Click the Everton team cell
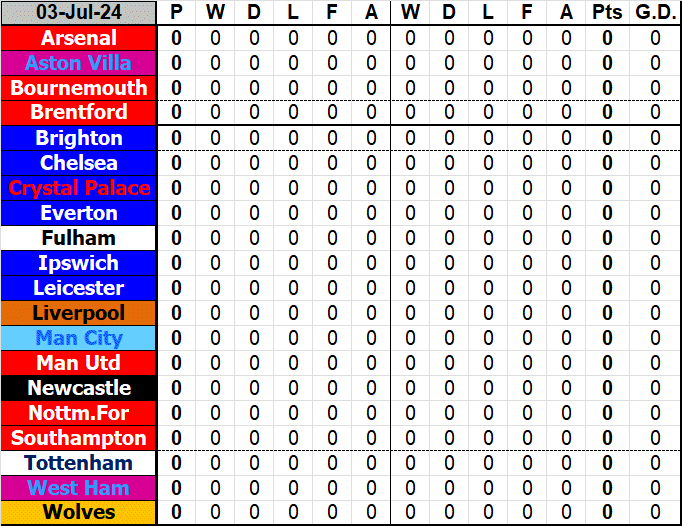Image resolution: width=682 pixels, height=526 pixels. click(79, 213)
